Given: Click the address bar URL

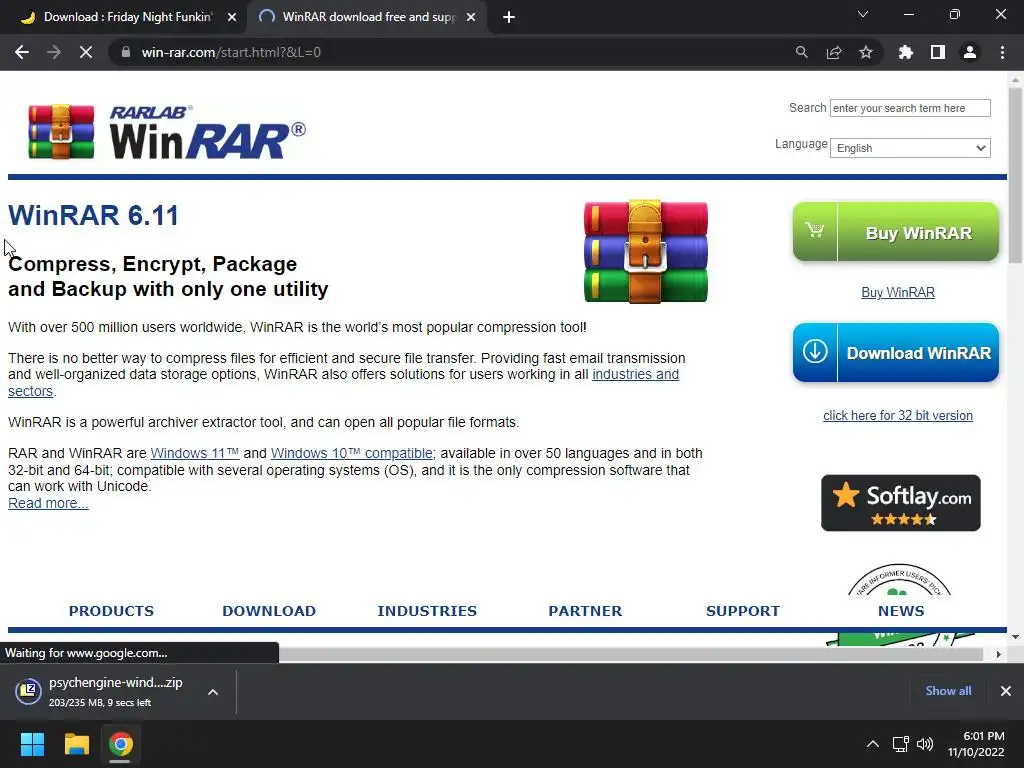Looking at the screenshot, I should point(231,52).
